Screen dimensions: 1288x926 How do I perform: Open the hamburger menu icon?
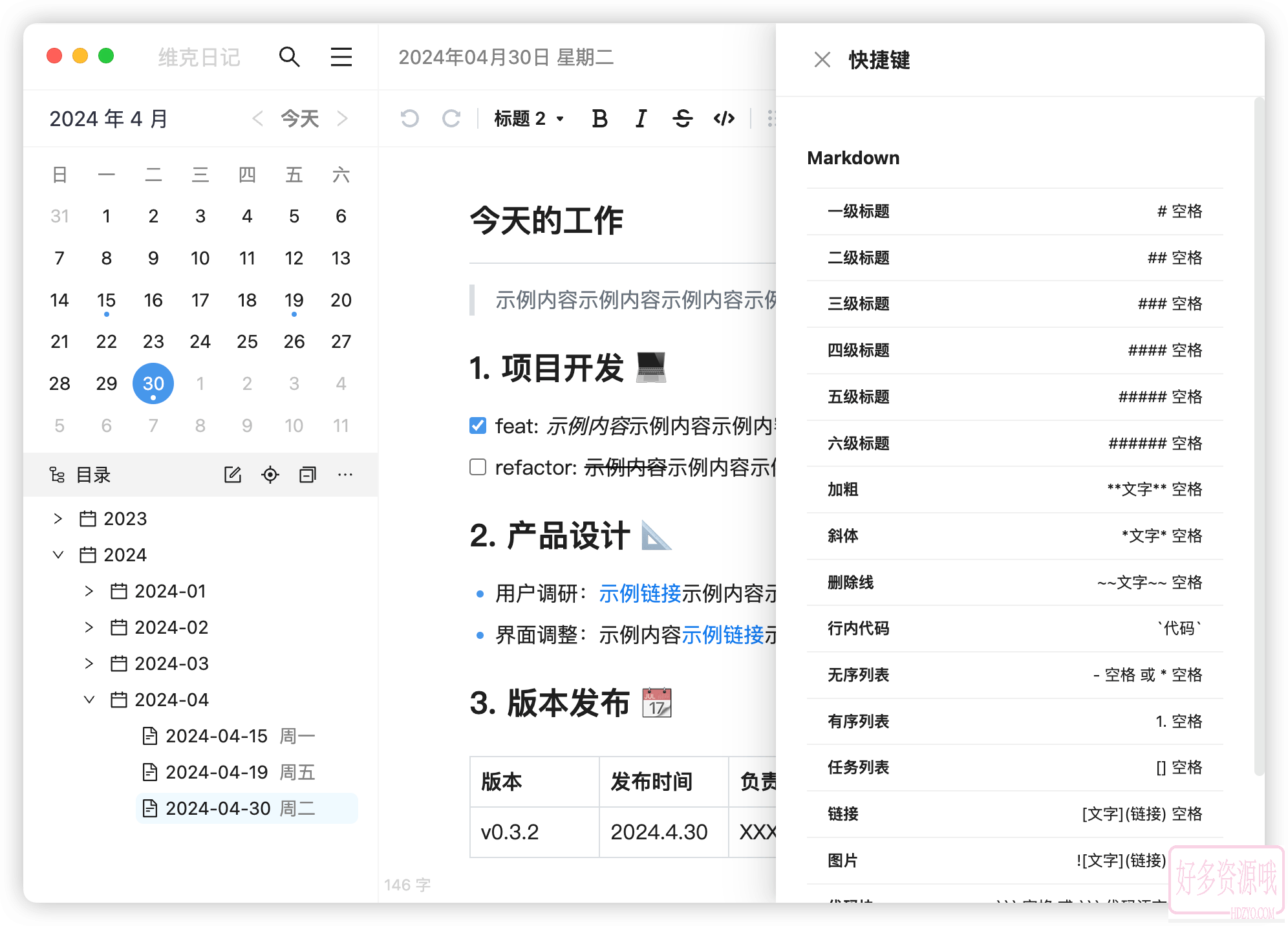coord(341,57)
